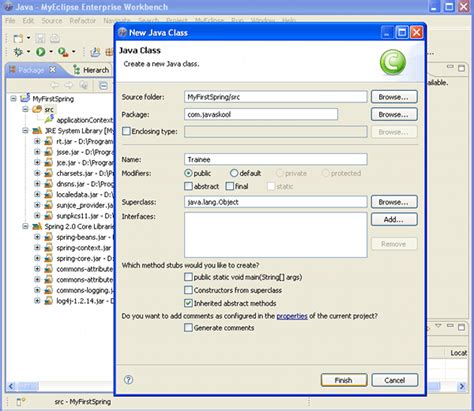This screenshot has height=411, width=474.
Task: Click Browse next to Superclass field
Action: tap(394, 202)
